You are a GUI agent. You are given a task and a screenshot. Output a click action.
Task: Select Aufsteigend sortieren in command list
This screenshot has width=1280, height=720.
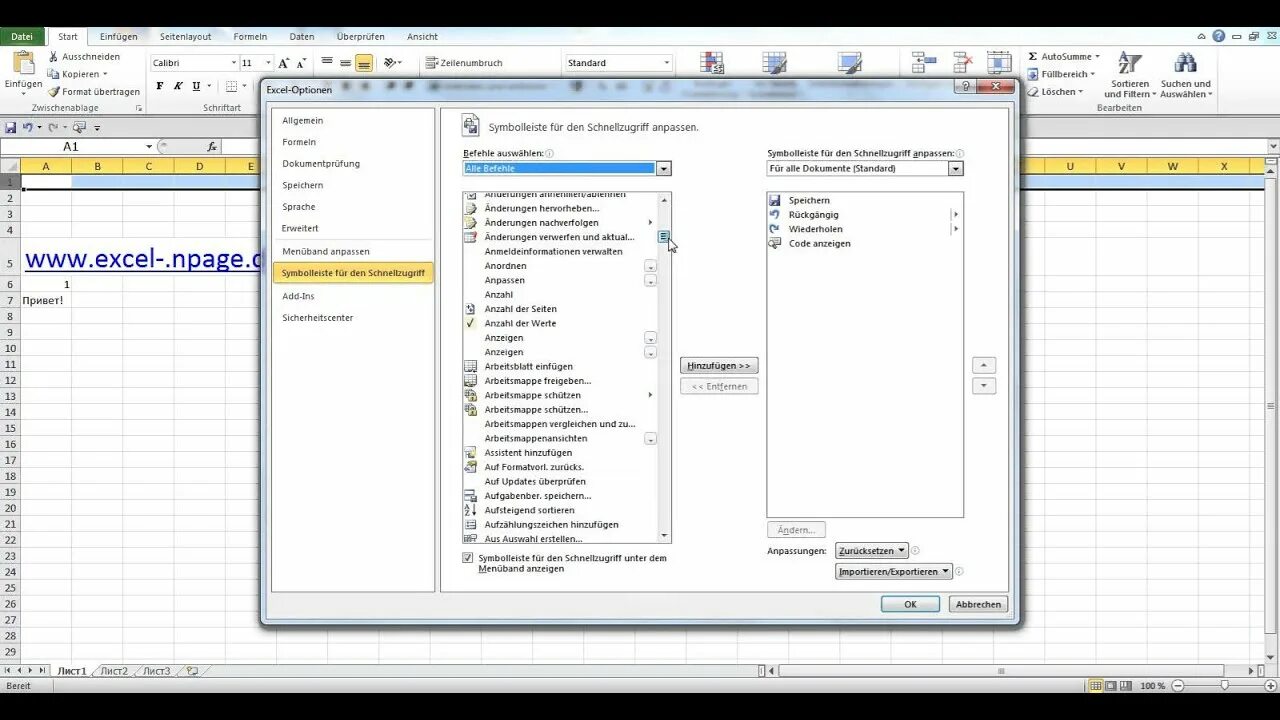[x=560, y=511]
